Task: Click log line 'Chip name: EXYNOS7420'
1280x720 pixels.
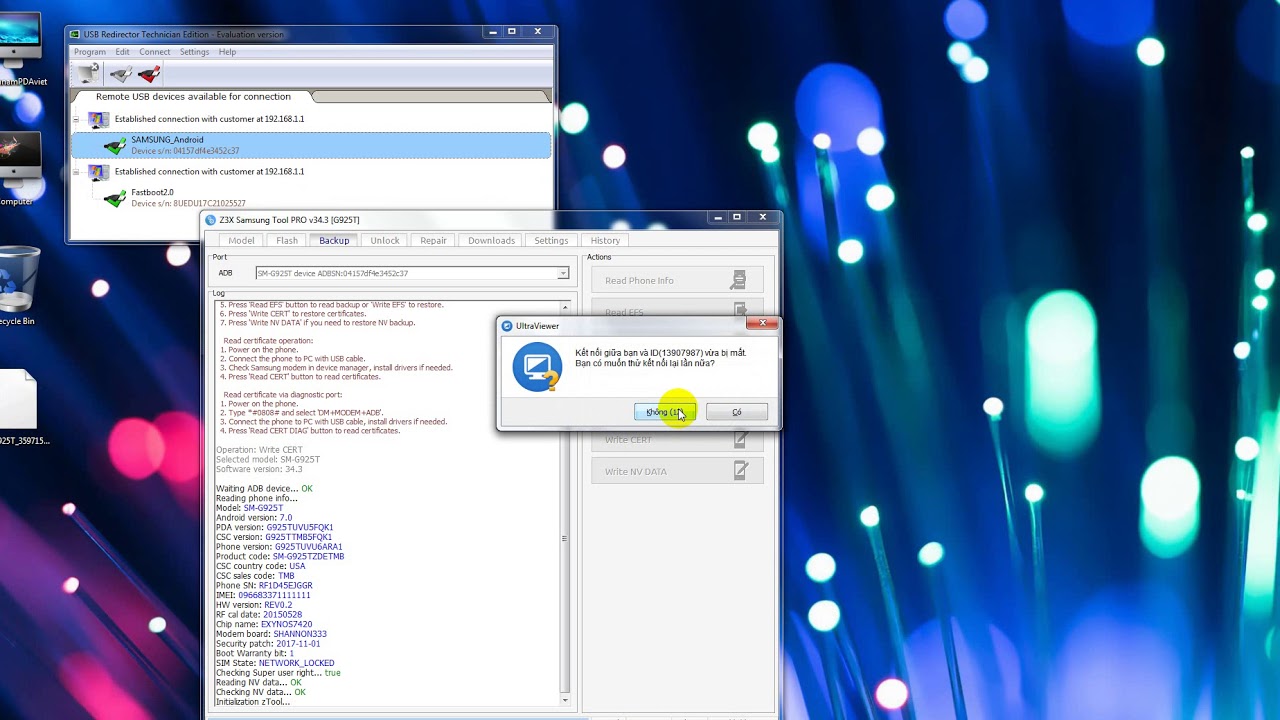Action: click(264, 624)
